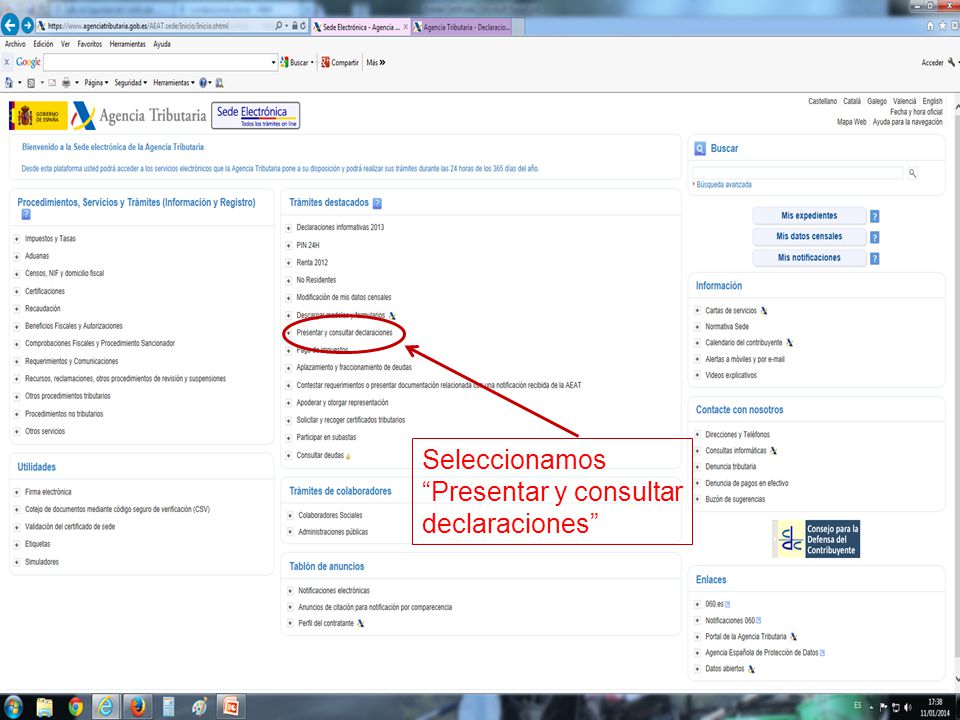The width and height of the screenshot is (960, 720).
Task: Open the Google toolbar search dropdown arrow
Action: coord(274,62)
